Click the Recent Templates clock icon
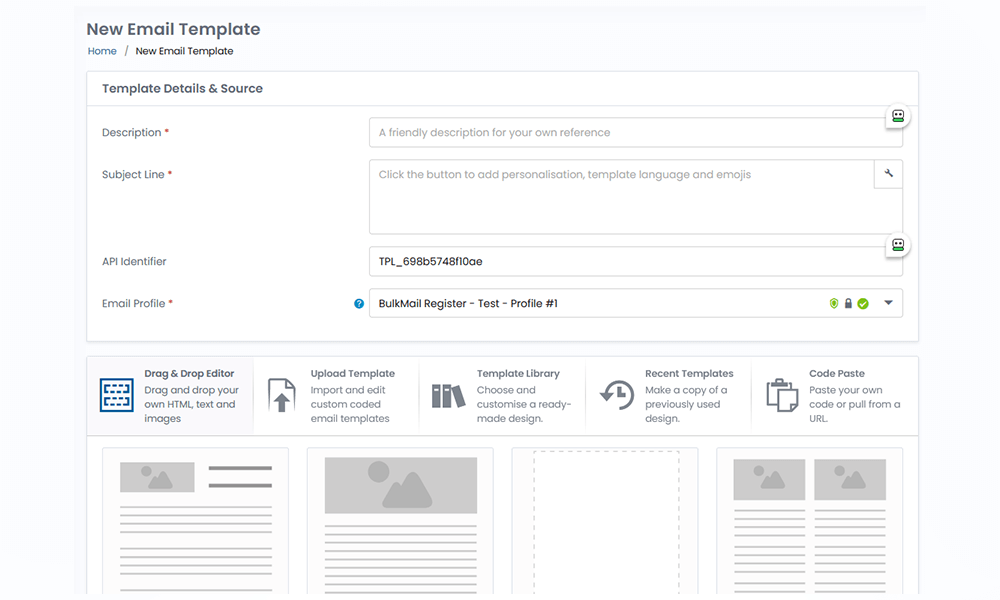 pos(617,395)
